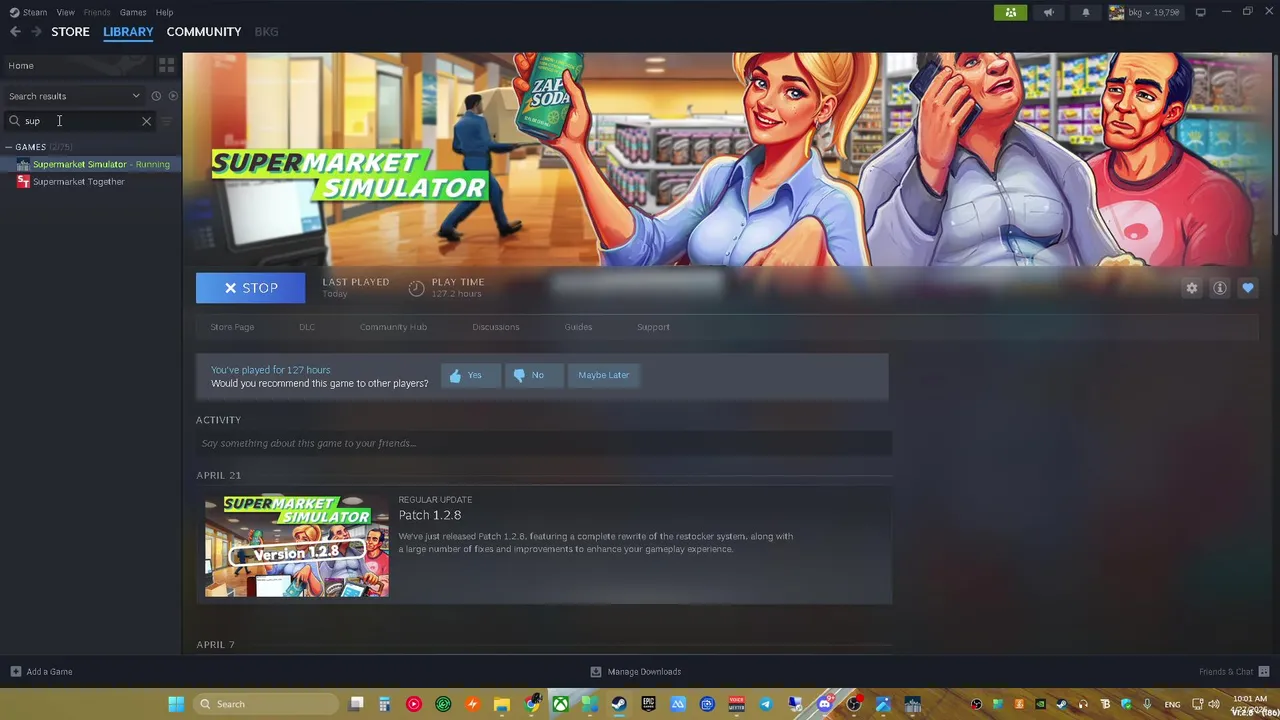This screenshot has height=720, width=1280.
Task: Open the green friends activity icon
Action: click(x=1010, y=12)
